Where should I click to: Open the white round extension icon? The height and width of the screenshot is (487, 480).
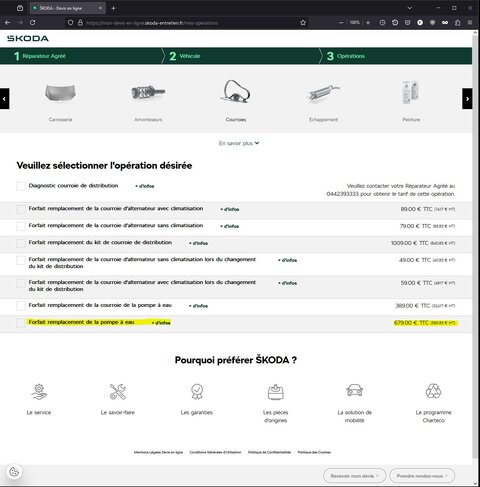[420, 23]
